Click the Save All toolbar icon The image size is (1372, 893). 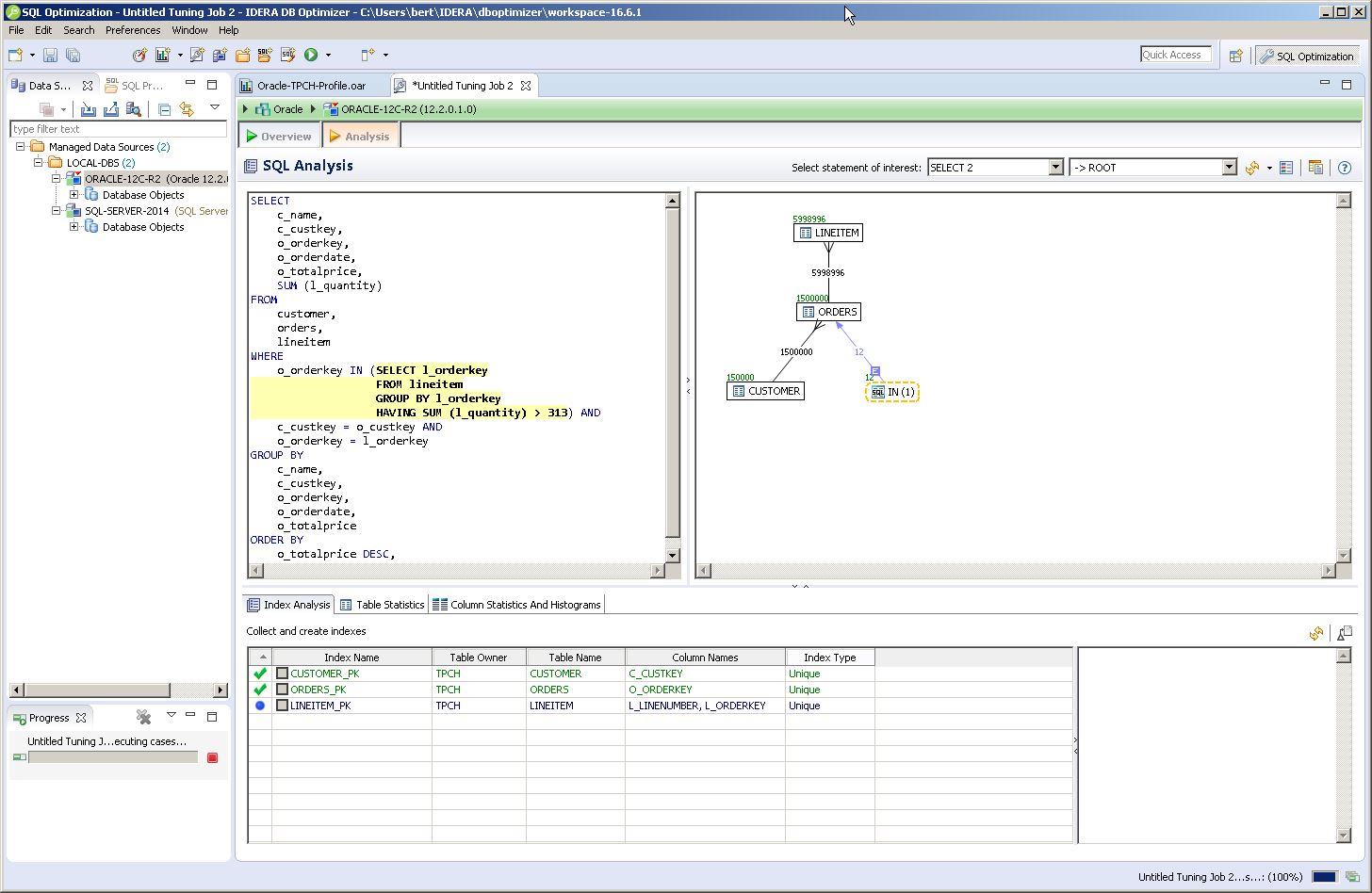[73, 56]
